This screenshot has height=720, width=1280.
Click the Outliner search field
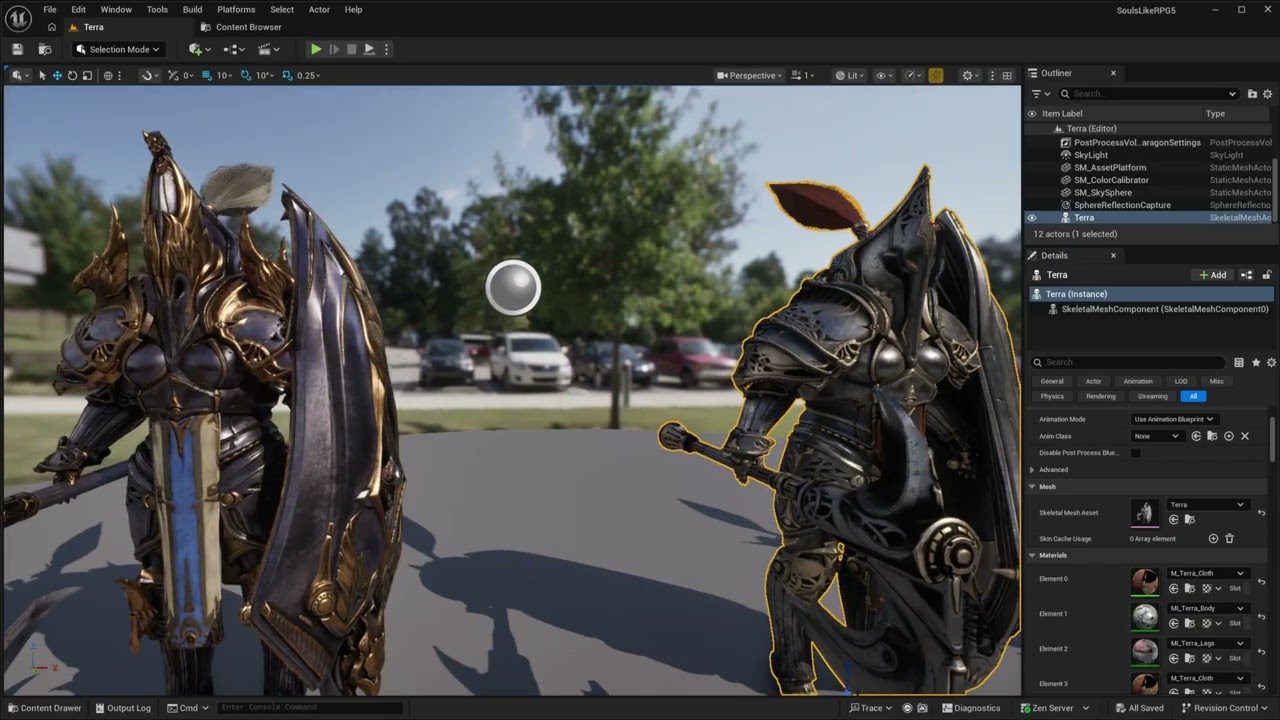click(x=1151, y=93)
